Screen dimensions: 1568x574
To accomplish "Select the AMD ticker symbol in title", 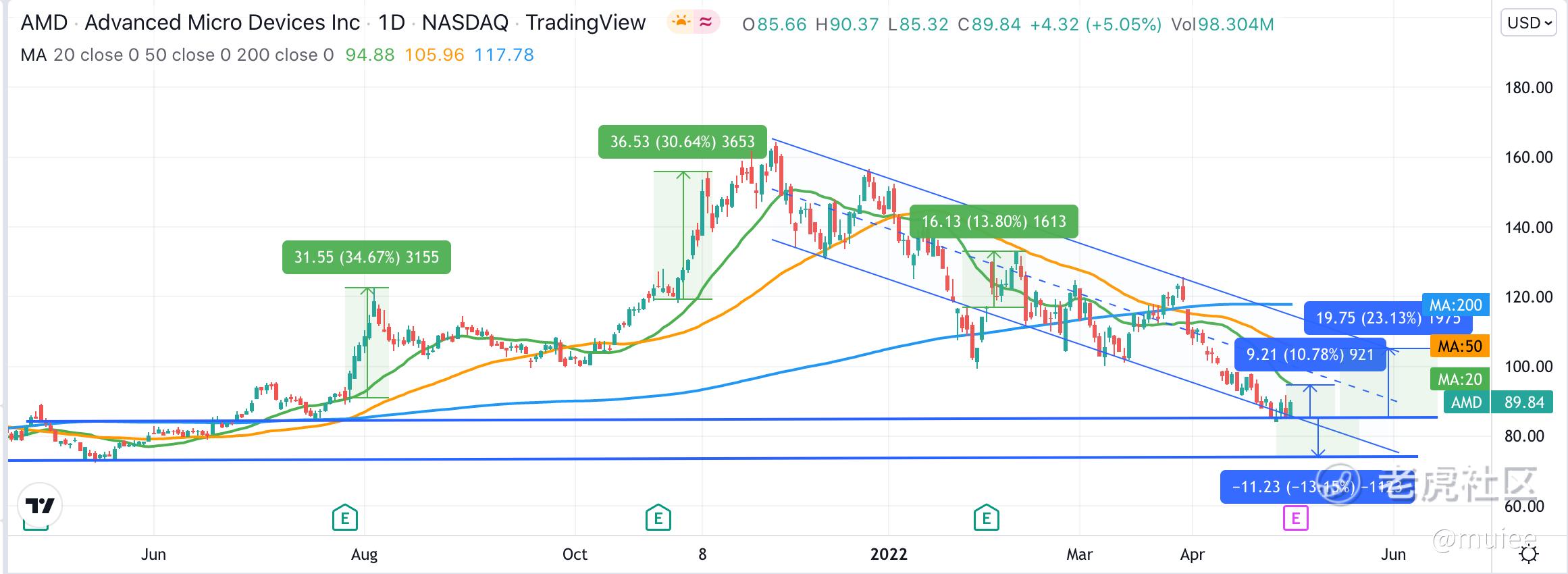I will 45,23.
